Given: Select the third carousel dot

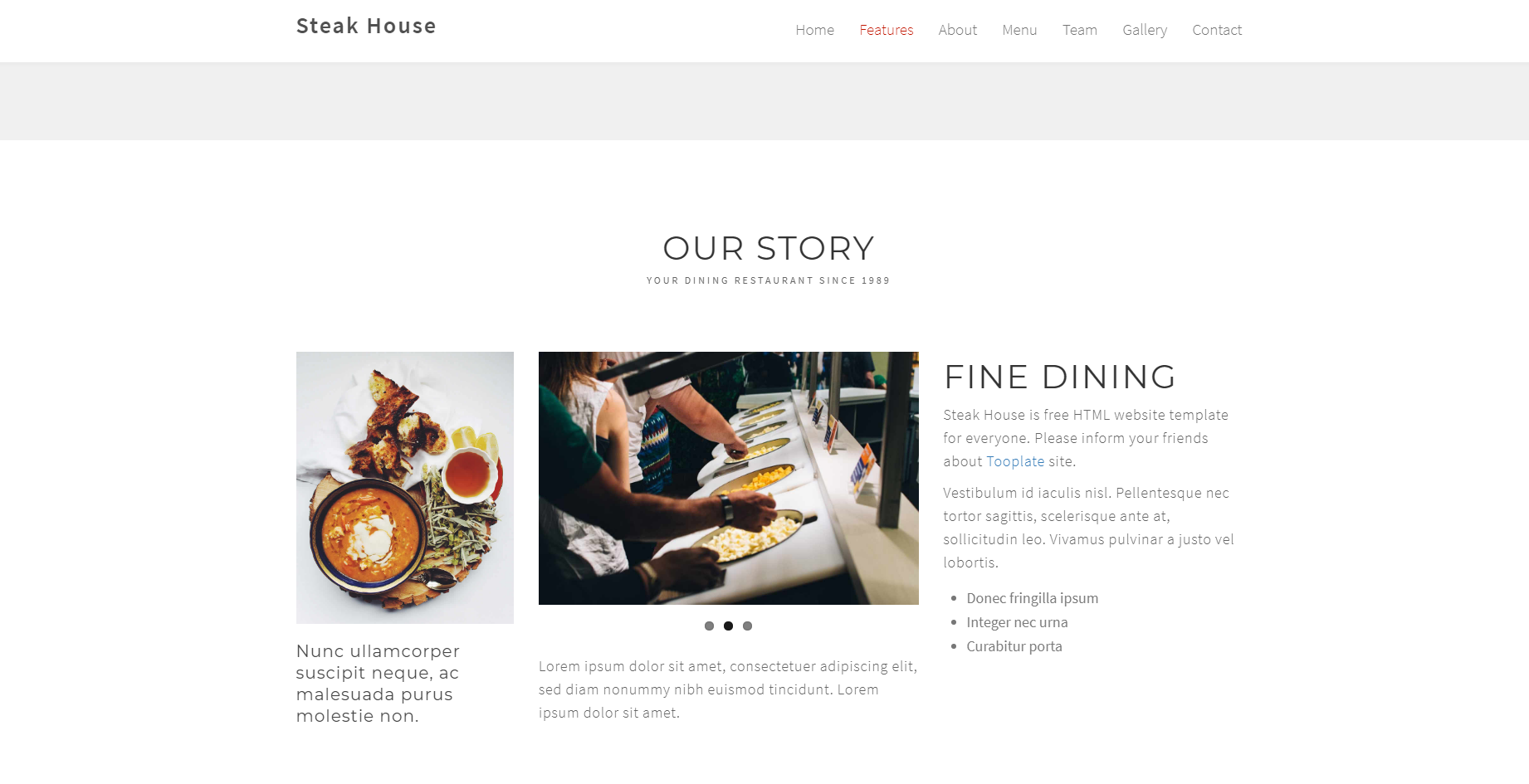Looking at the screenshot, I should click(747, 626).
